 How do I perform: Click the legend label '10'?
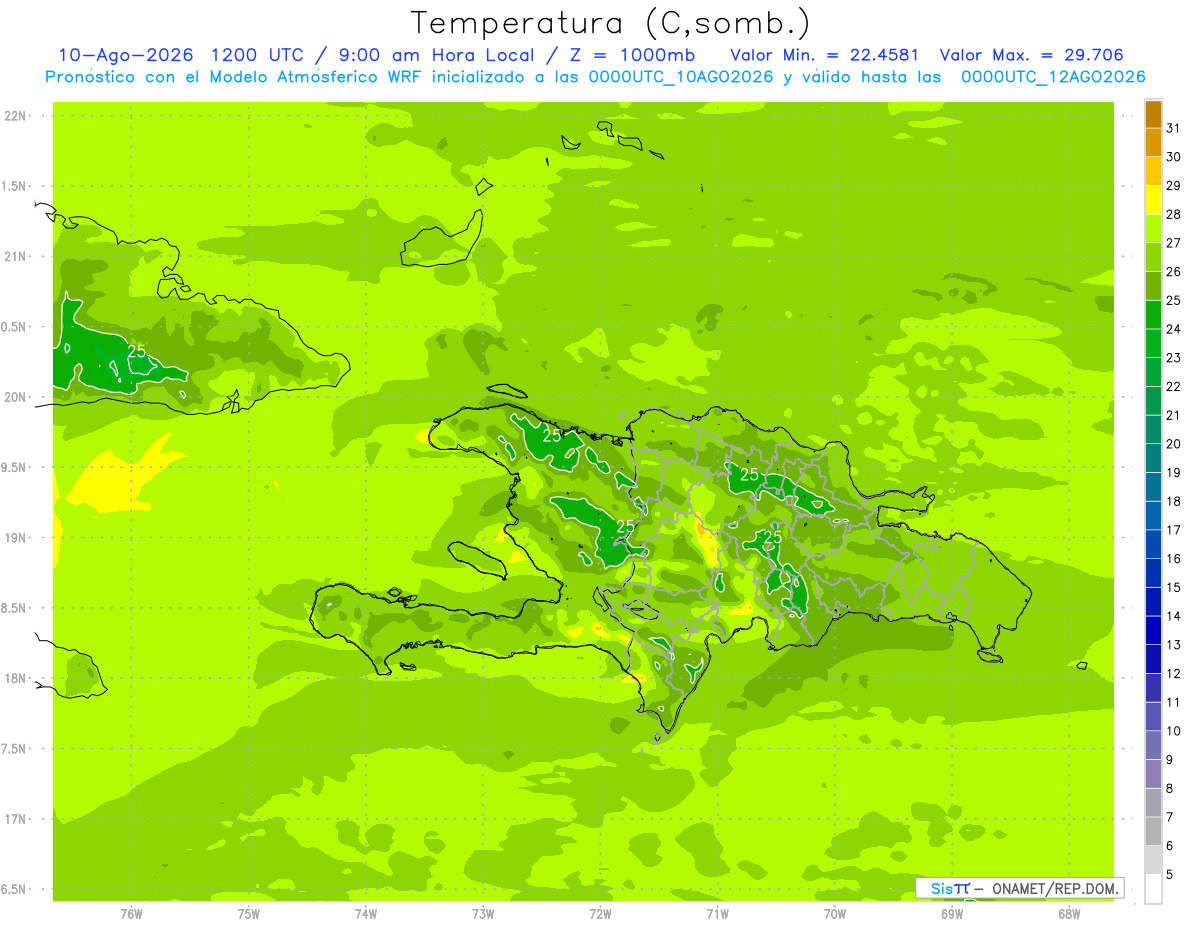point(1174,731)
